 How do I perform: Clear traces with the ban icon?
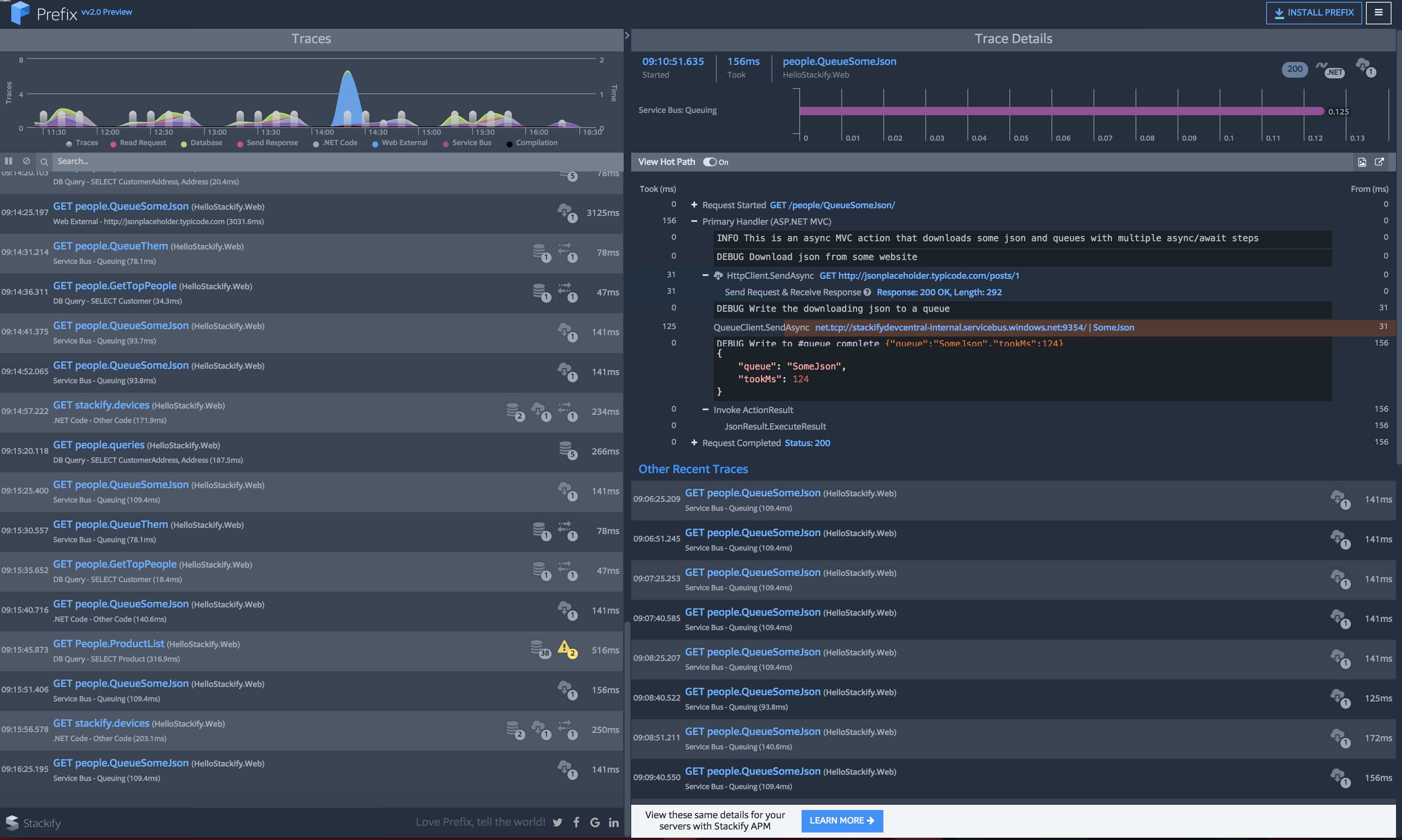coord(26,161)
